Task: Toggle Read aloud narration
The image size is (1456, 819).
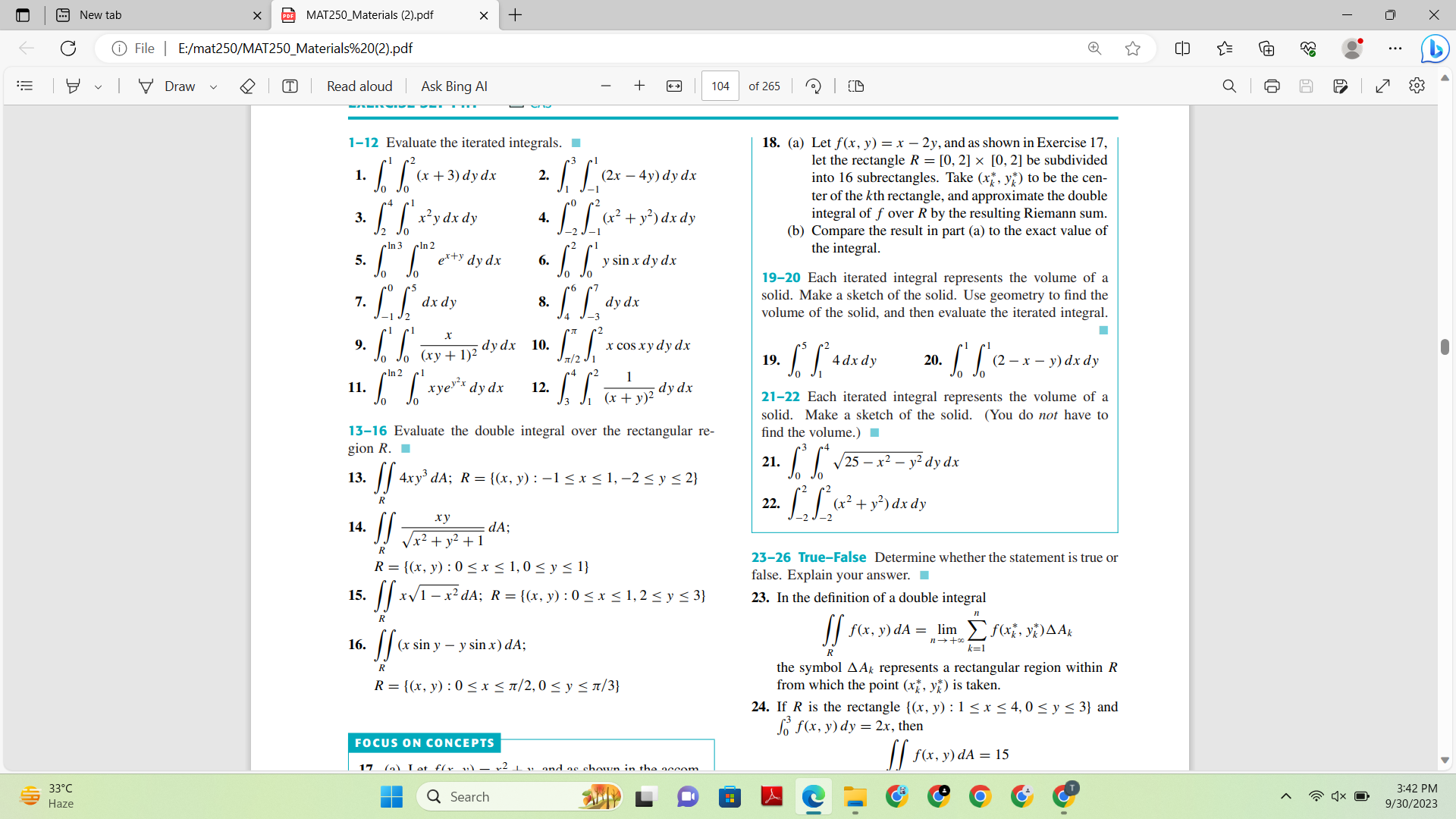Action: coord(359,86)
